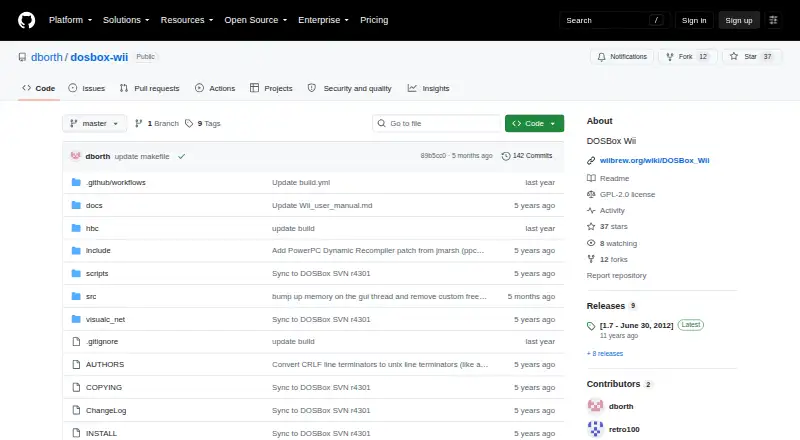Viewport: 800px width, 440px height.
Task: Focus the Go to file field
Action: tap(437, 124)
